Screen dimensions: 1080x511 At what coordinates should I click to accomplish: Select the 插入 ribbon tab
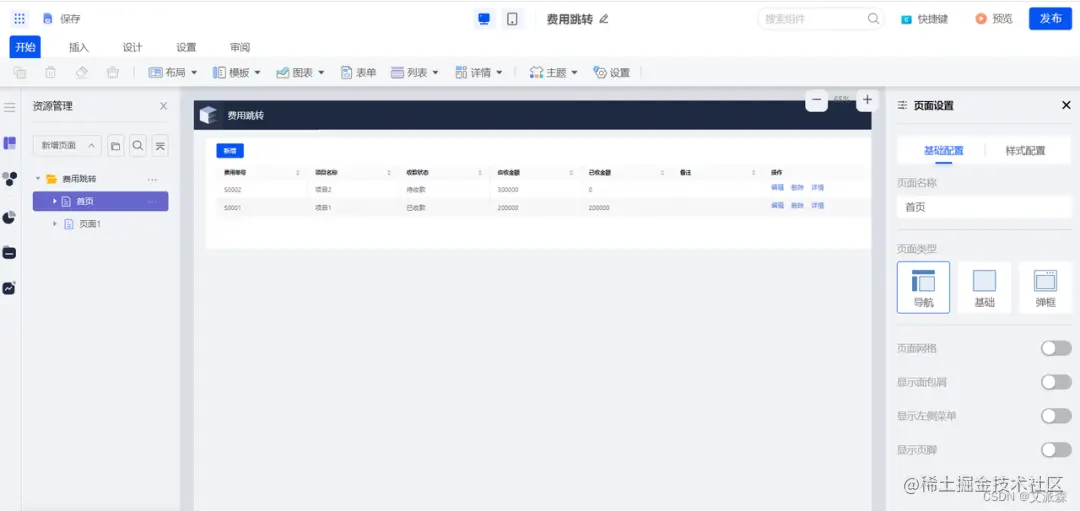[79, 48]
